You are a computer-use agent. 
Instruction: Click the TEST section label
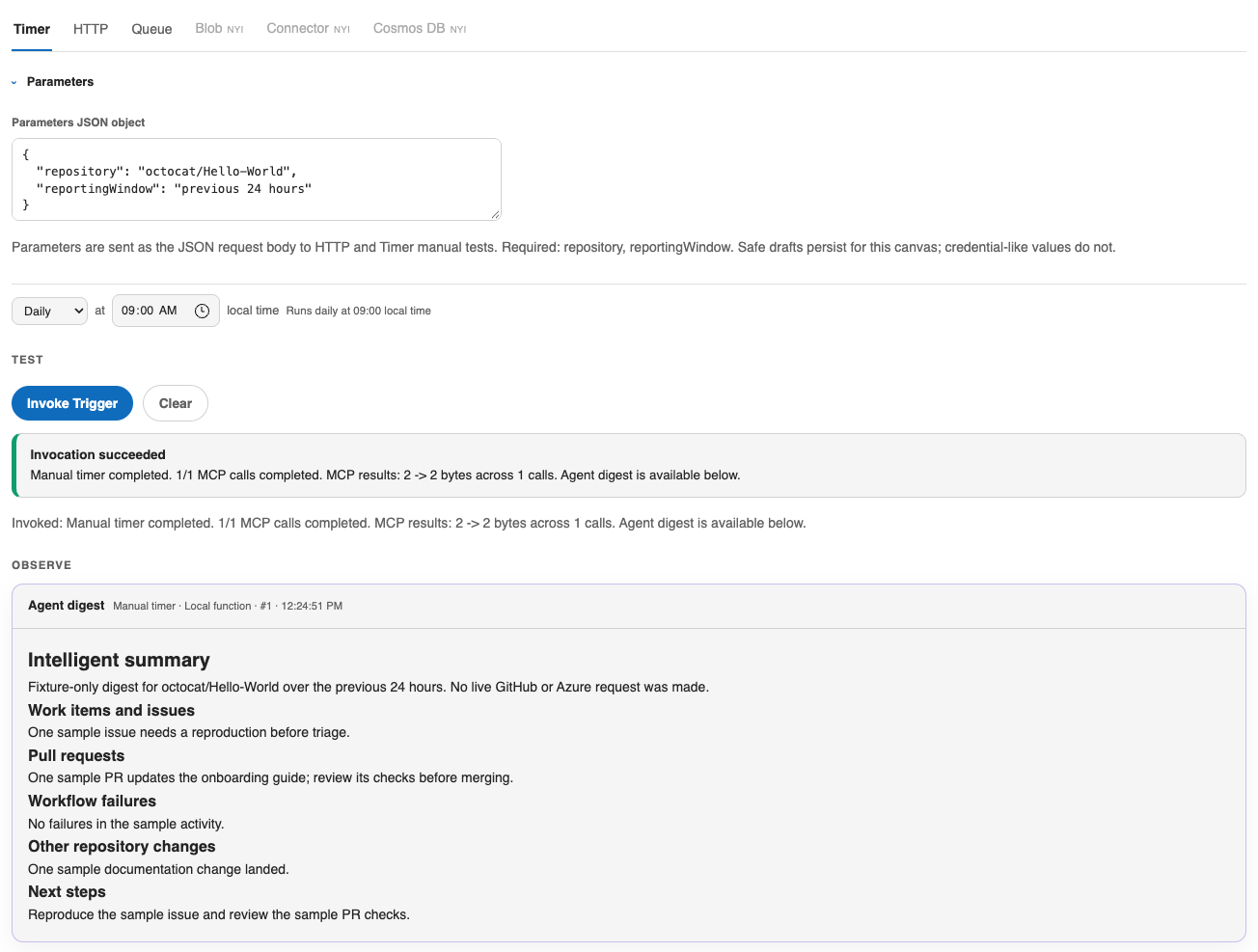coord(27,360)
